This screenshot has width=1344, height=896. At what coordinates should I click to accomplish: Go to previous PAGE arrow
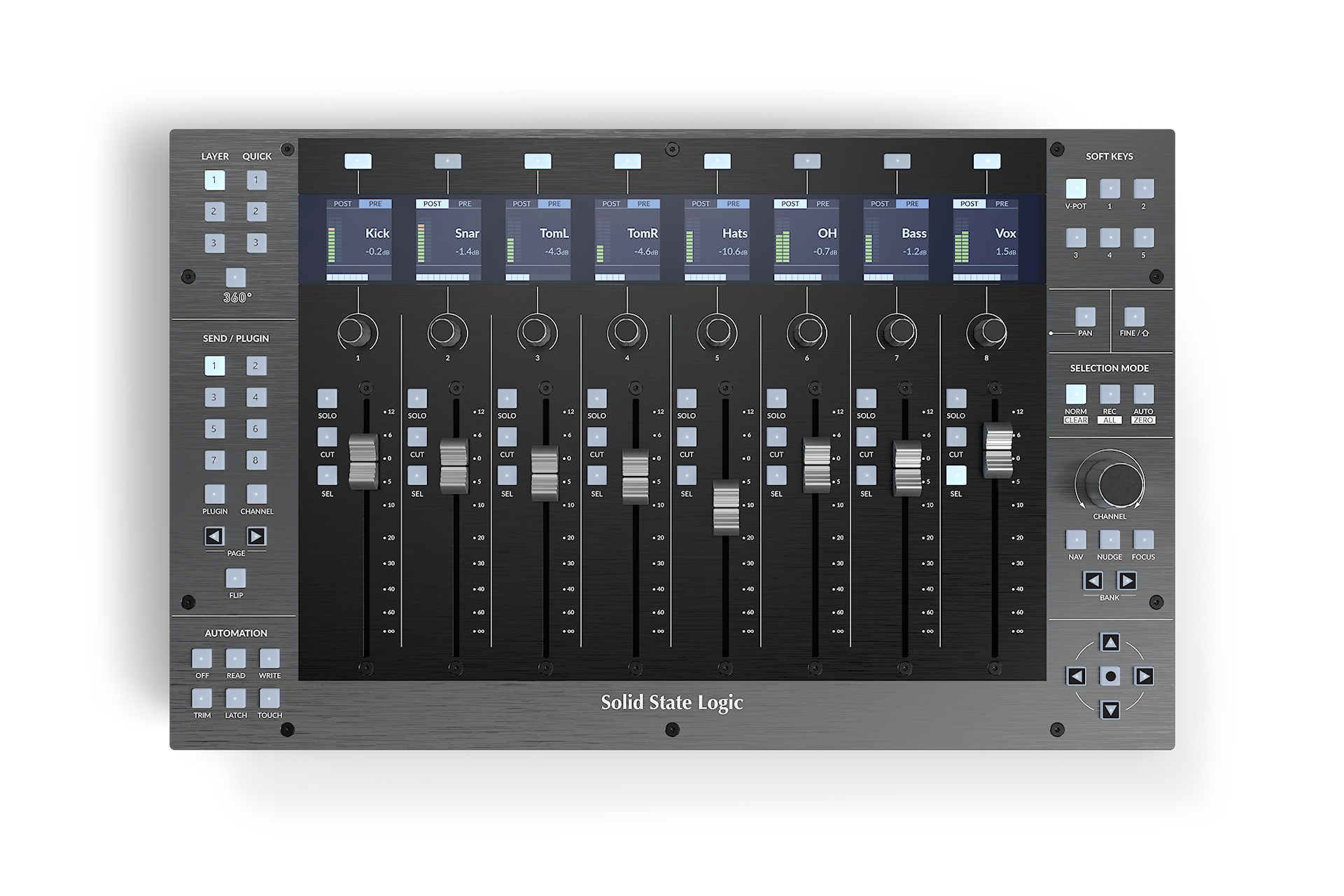[x=214, y=536]
